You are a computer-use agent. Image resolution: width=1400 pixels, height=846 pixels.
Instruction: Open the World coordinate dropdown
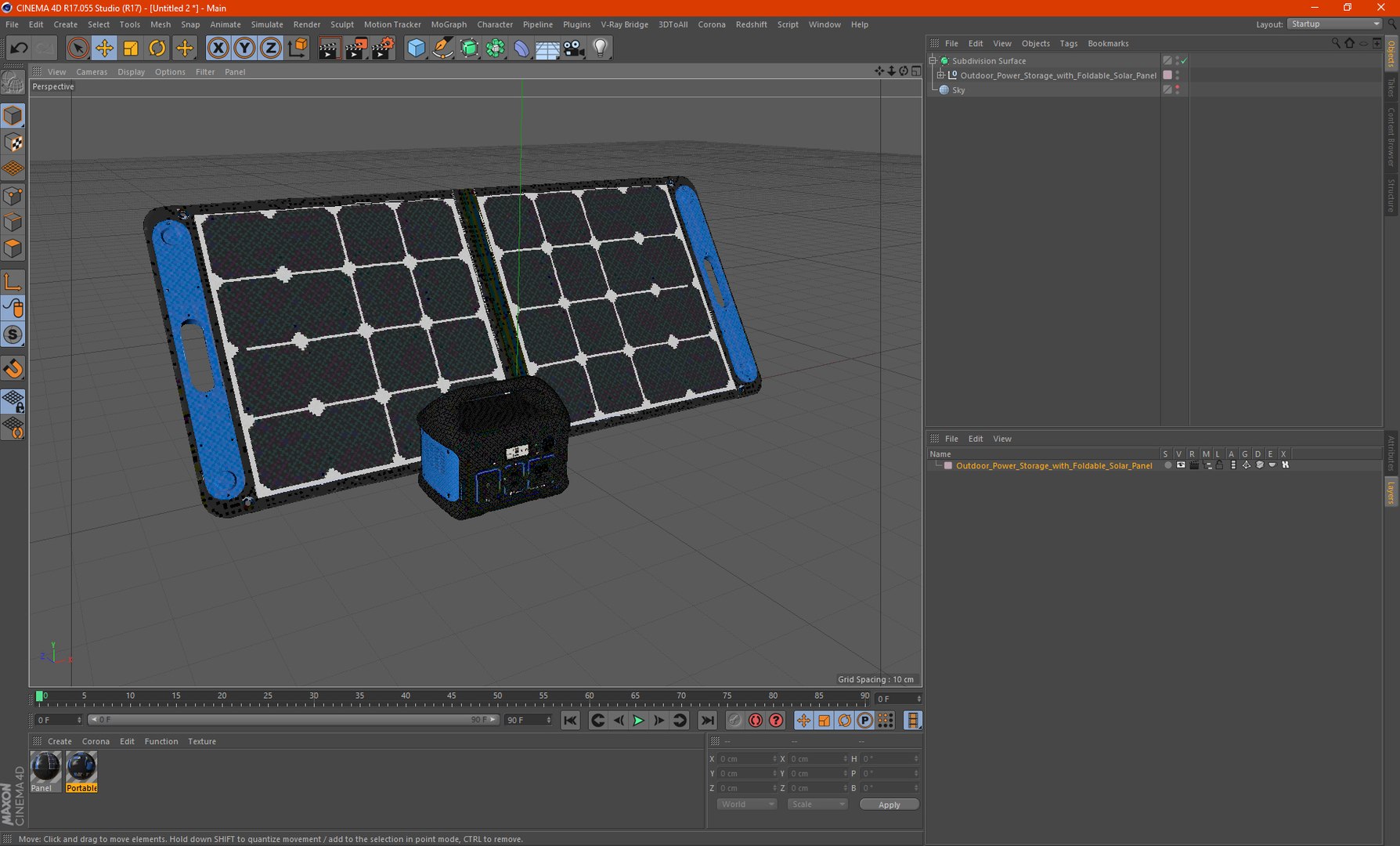pyautogui.click(x=746, y=804)
